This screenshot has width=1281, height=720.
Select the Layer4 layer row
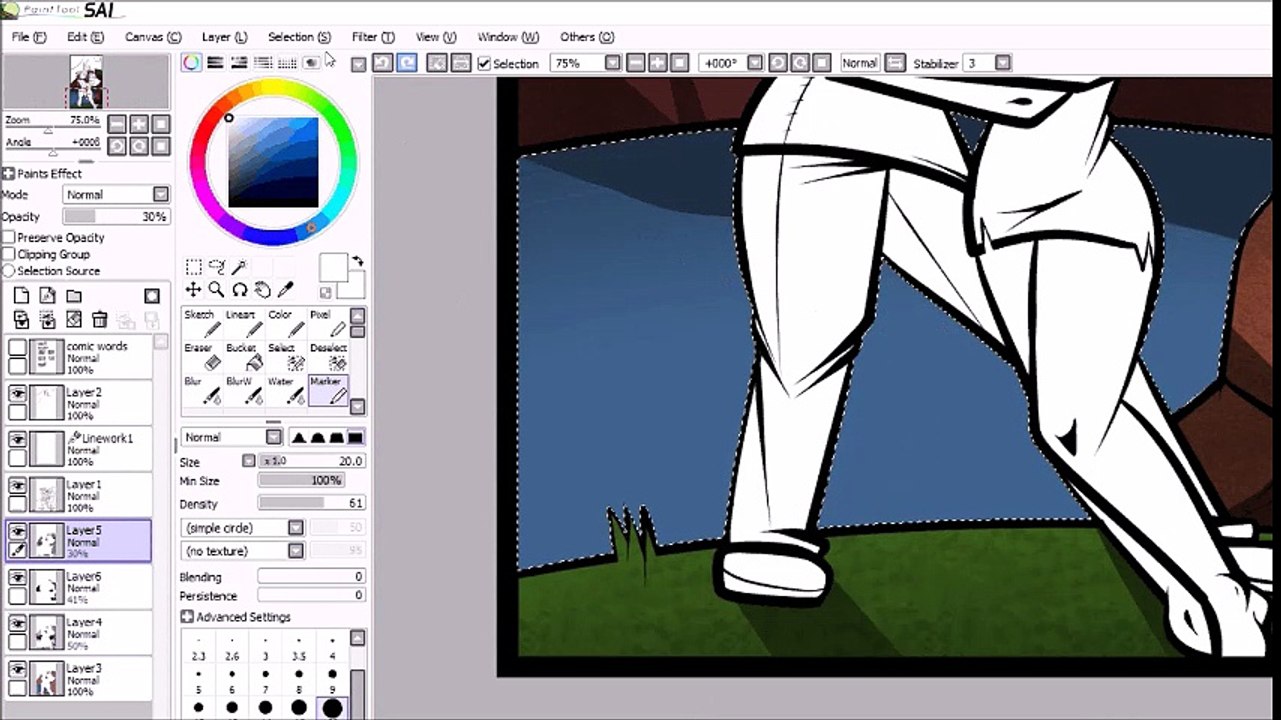78,634
